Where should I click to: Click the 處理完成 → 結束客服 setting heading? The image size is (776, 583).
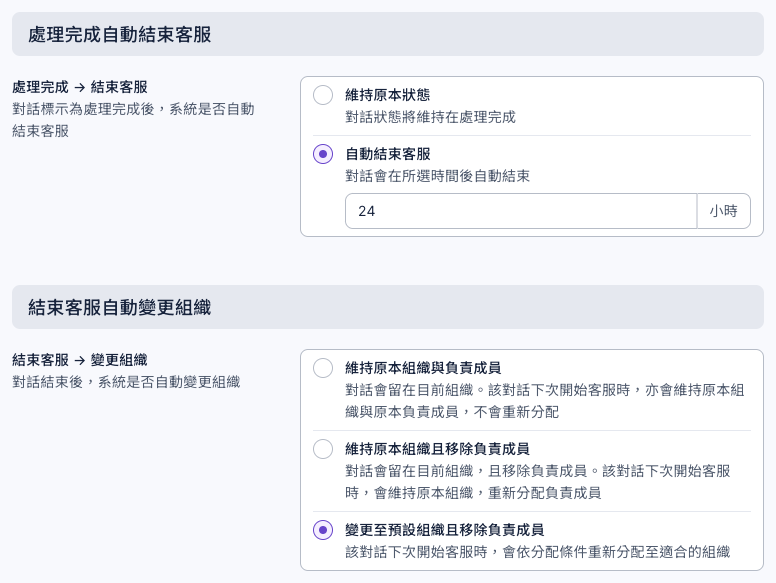pos(80,87)
